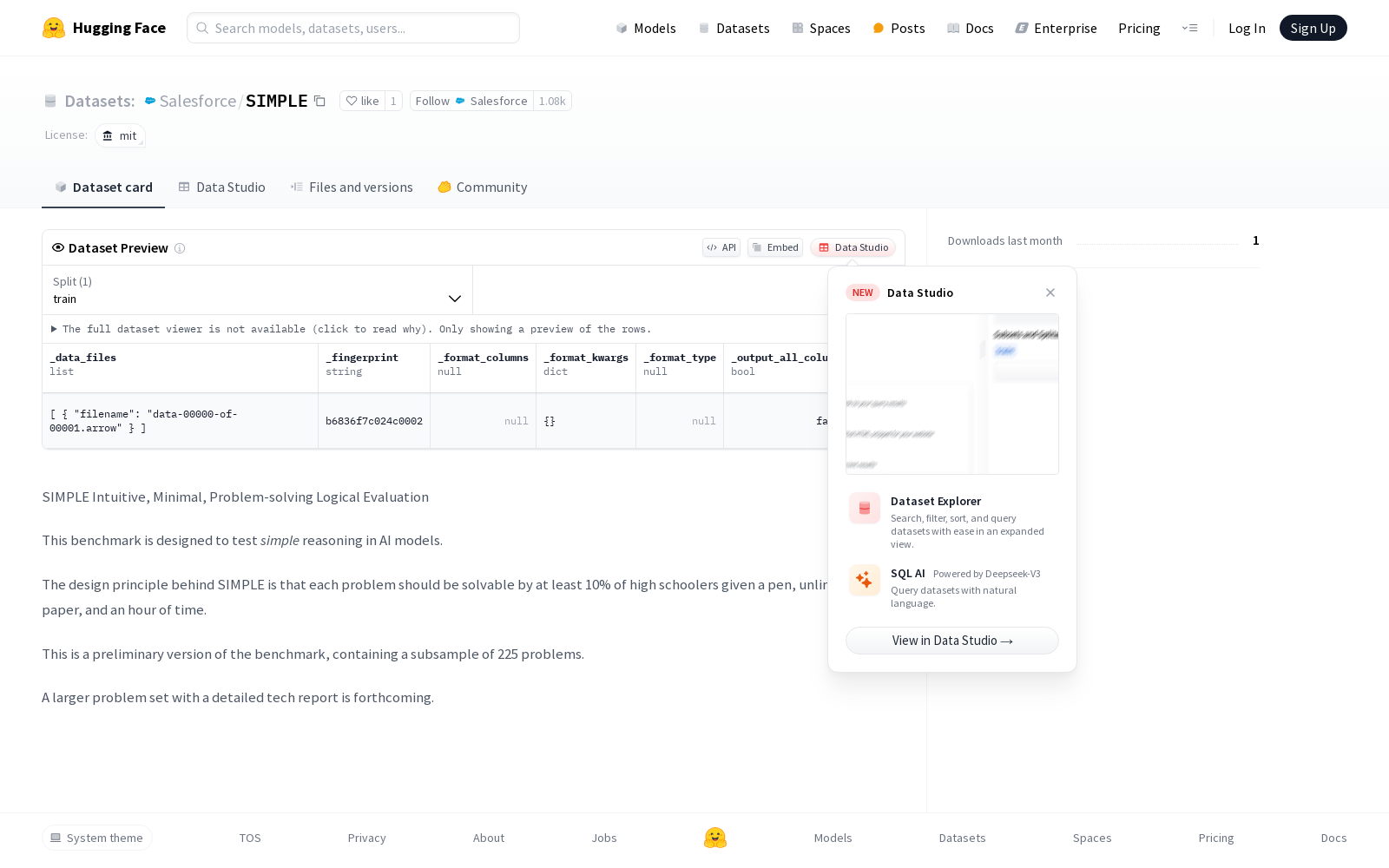The width and height of the screenshot is (1389, 868).
Task: Click the _format_kwargs column header
Action: 586,368
